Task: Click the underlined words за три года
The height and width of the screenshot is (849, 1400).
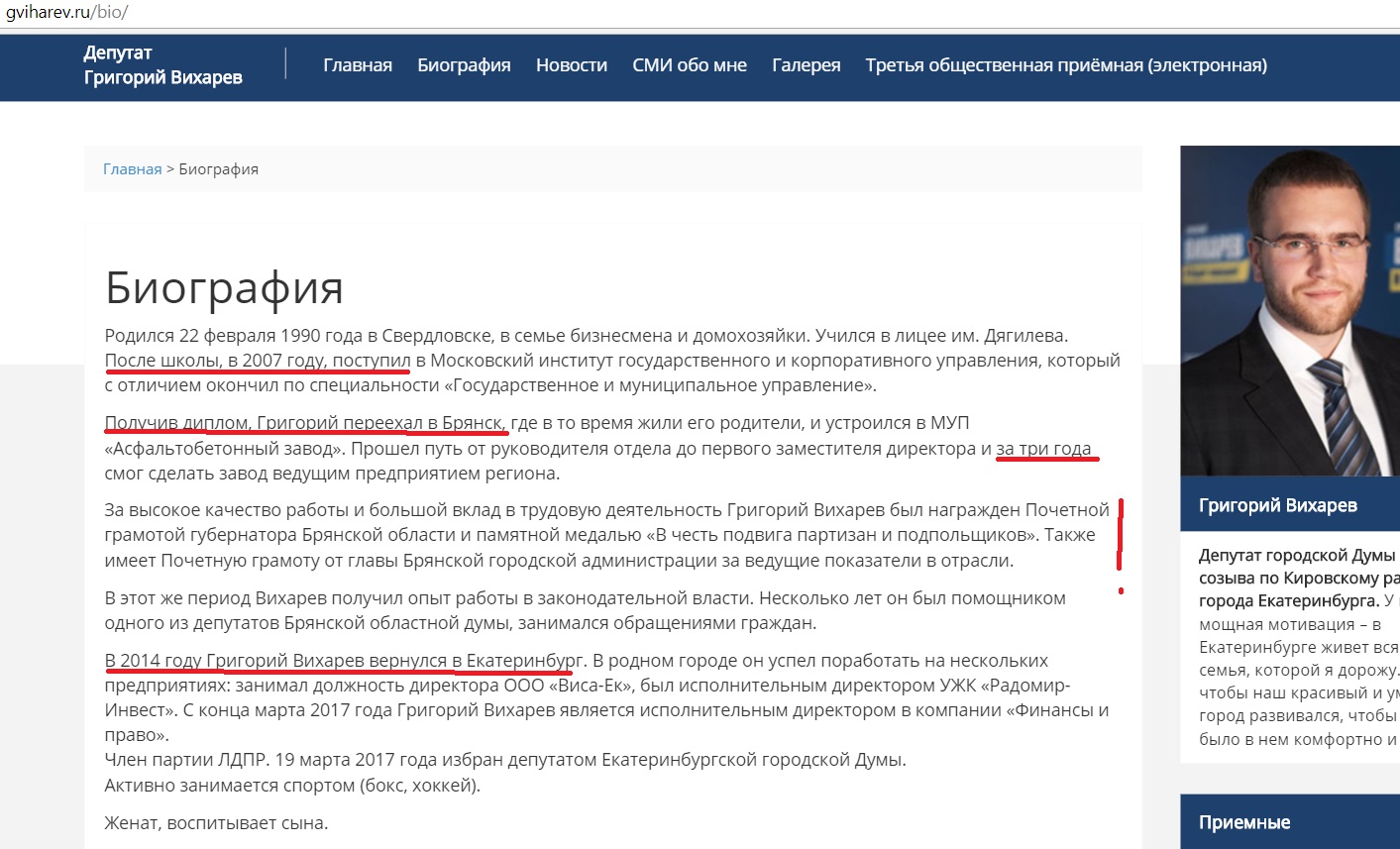Action: pyautogui.click(x=1043, y=449)
